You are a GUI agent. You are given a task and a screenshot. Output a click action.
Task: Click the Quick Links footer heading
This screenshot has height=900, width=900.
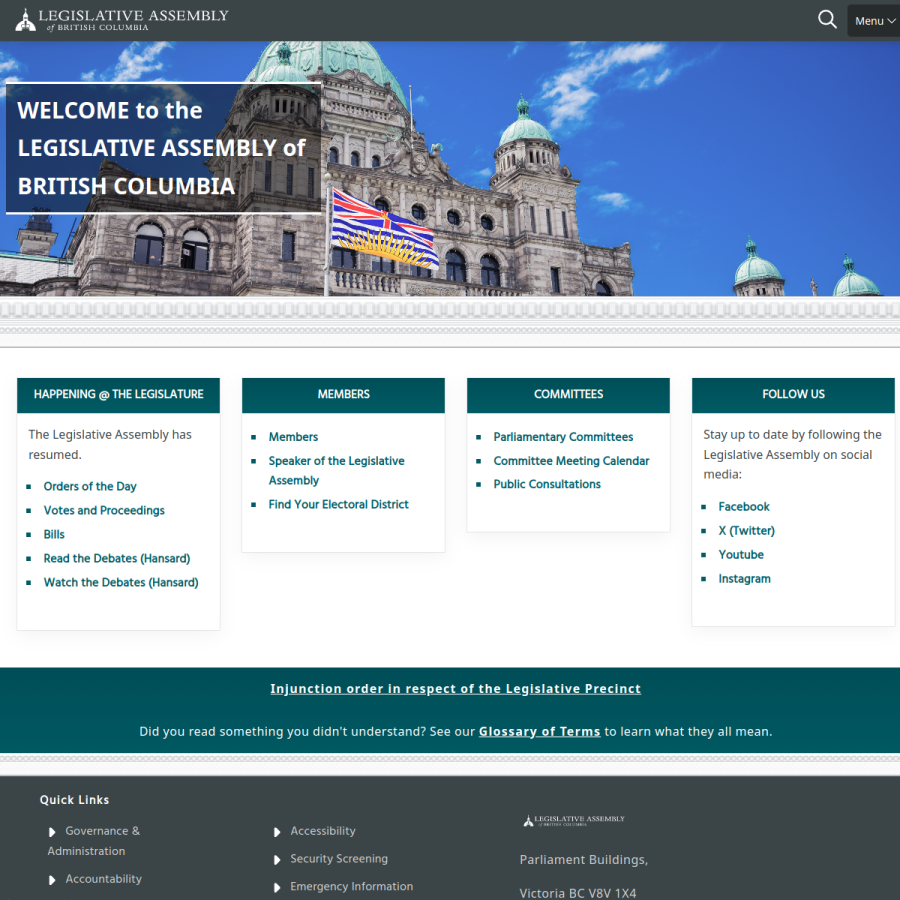[74, 800]
